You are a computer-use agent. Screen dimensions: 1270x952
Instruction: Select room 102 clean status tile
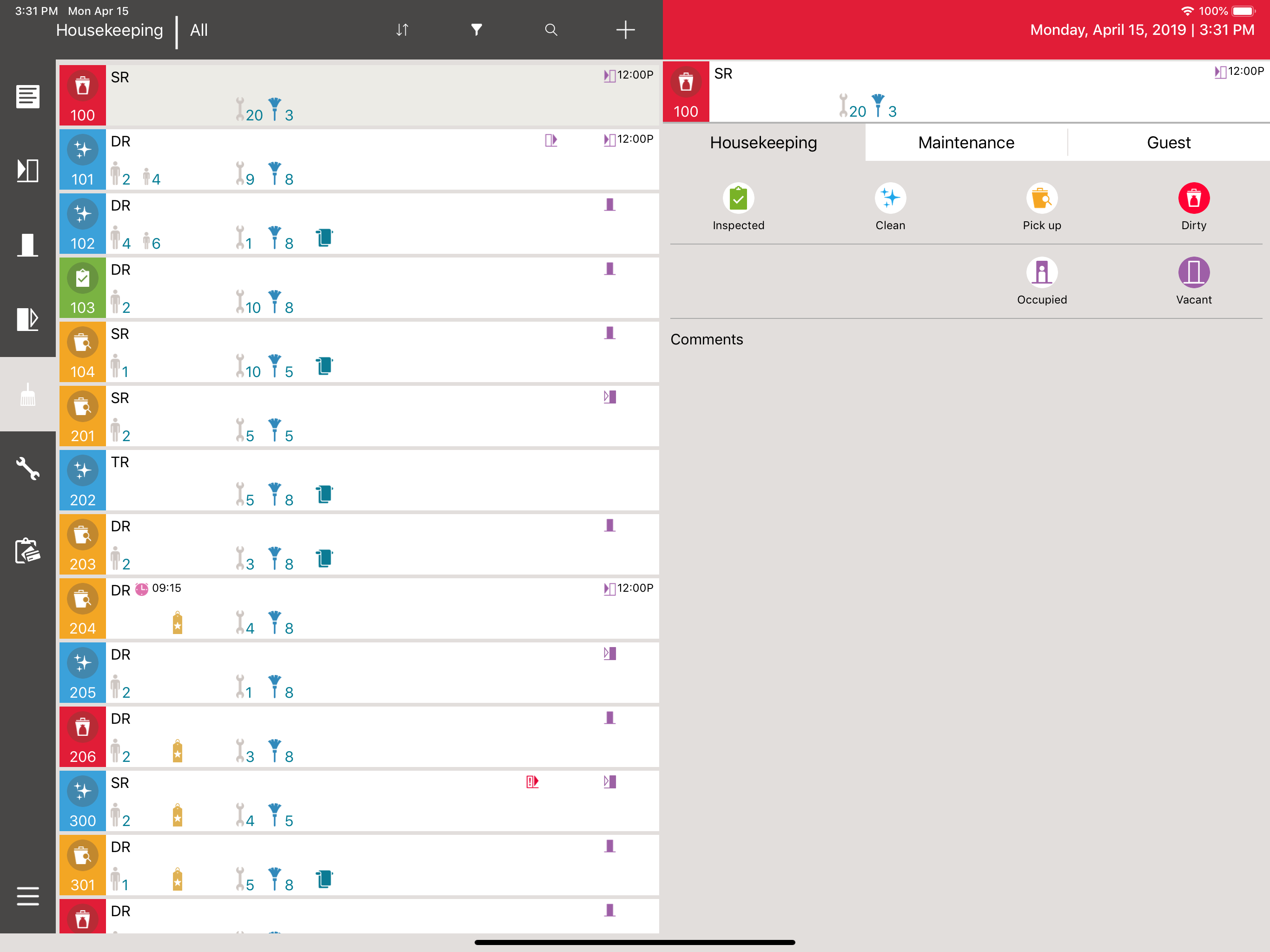[x=83, y=224]
